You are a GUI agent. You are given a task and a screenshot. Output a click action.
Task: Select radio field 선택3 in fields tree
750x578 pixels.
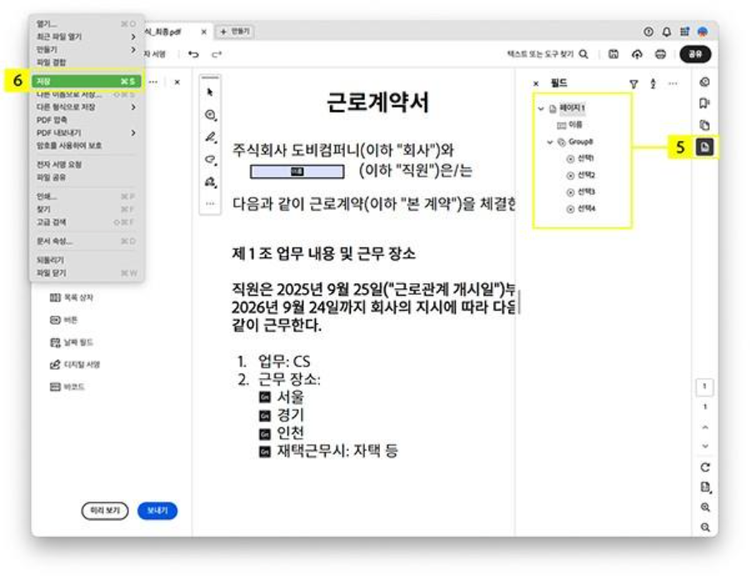pos(580,192)
